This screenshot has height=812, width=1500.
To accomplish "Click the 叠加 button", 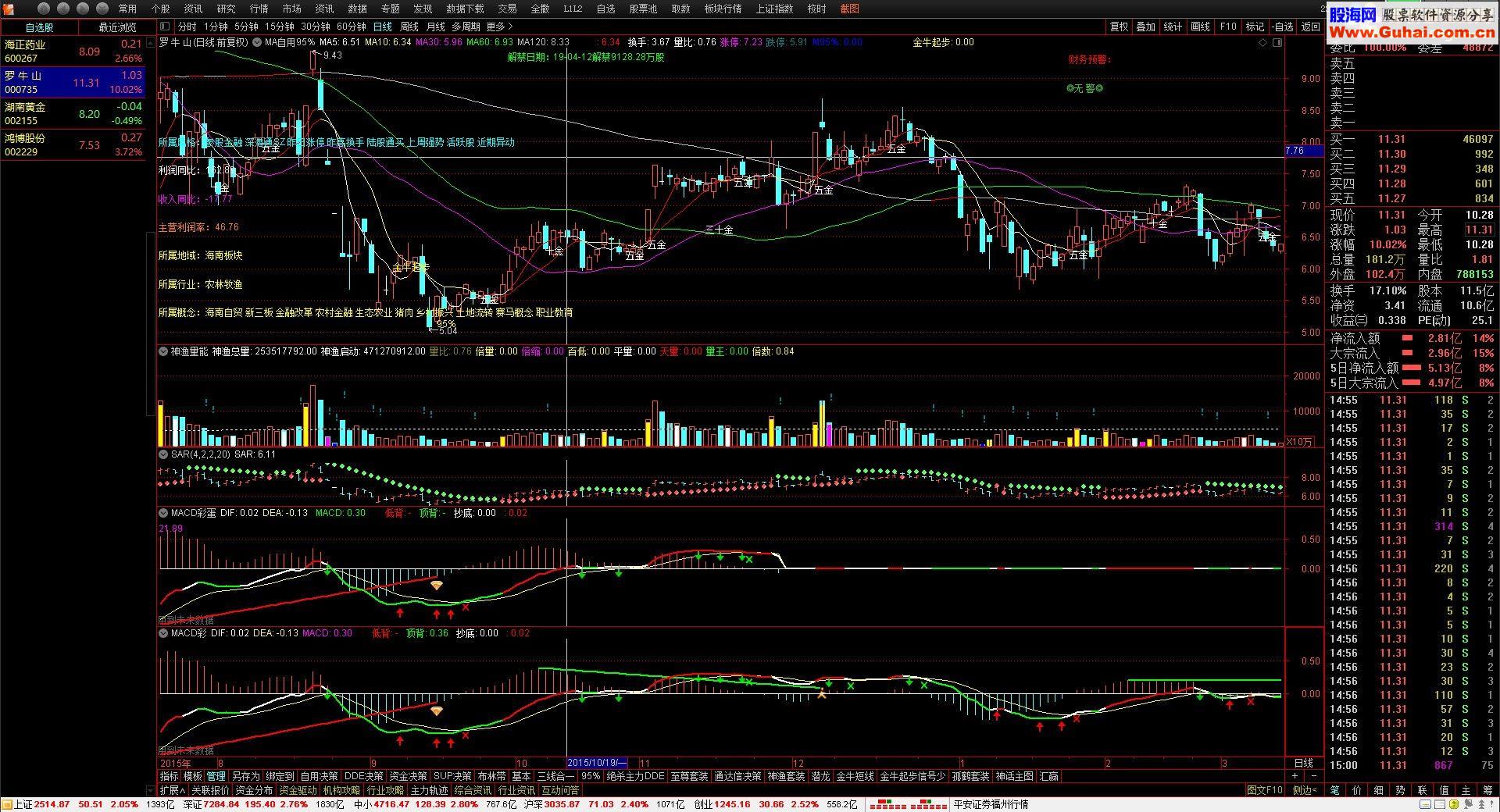I will 1145,27.
